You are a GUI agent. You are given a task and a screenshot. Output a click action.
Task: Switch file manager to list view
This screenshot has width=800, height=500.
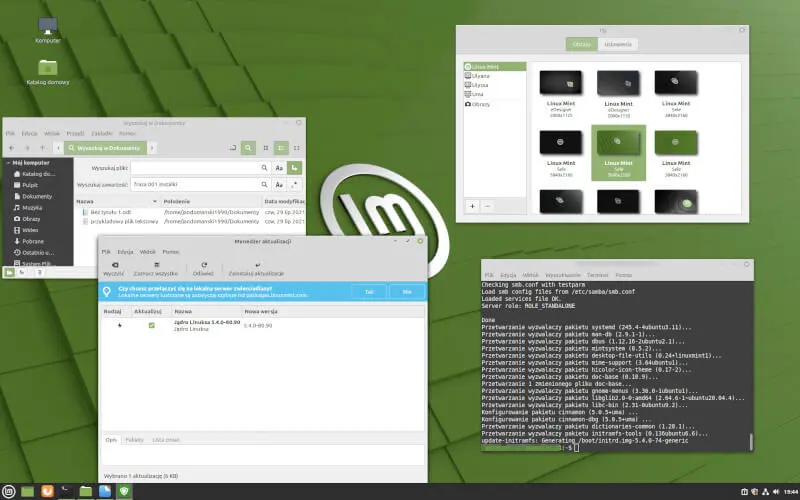click(x=281, y=148)
